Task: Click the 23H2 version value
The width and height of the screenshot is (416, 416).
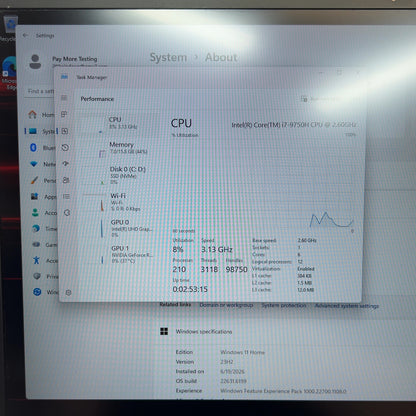Action: tap(227, 362)
